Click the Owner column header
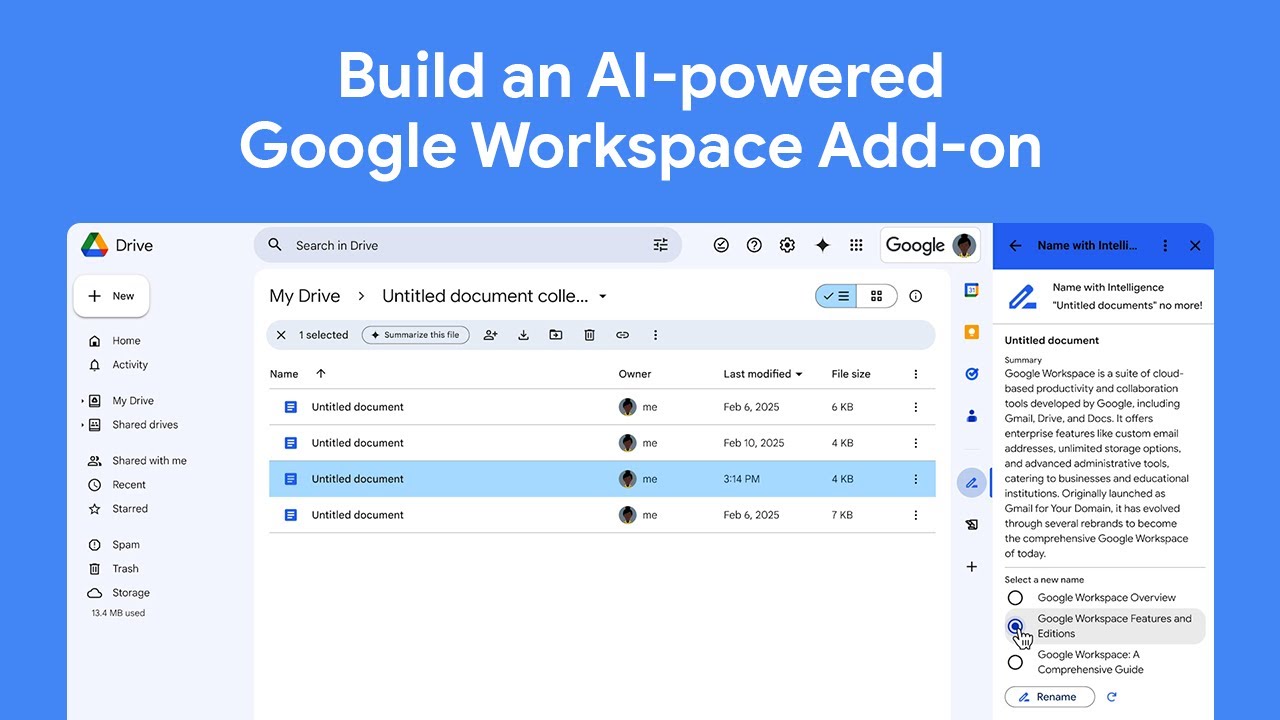This screenshot has height=720, width=1280. point(635,374)
